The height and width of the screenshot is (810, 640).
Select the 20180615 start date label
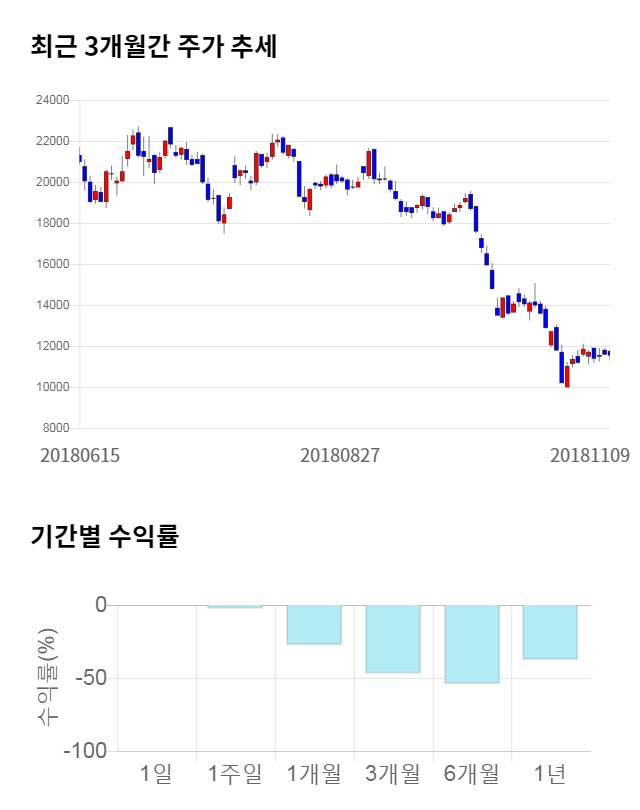[80, 455]
